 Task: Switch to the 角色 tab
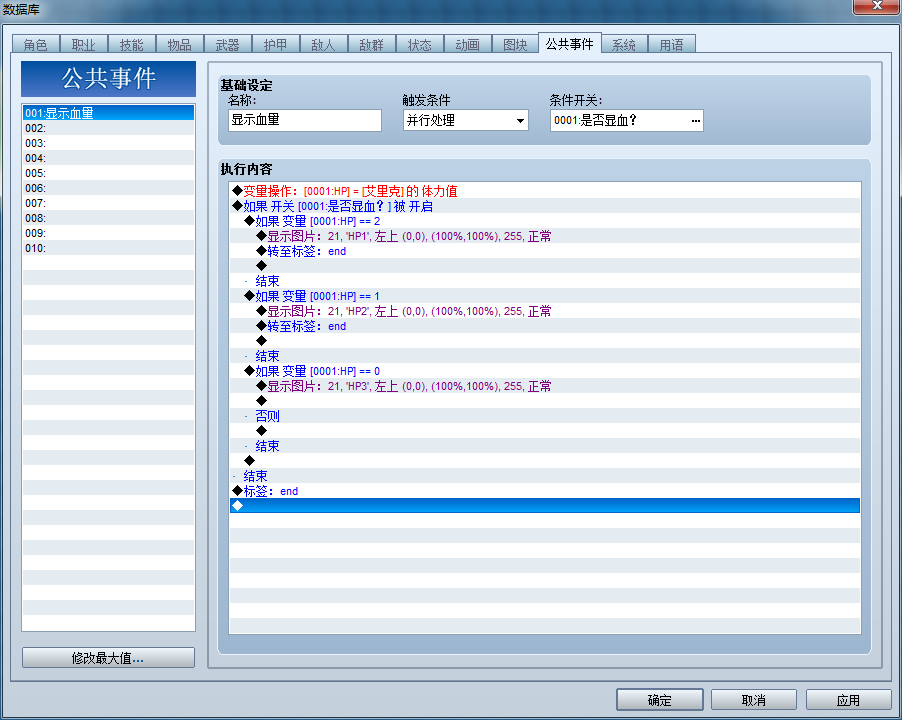coord(36,44)
